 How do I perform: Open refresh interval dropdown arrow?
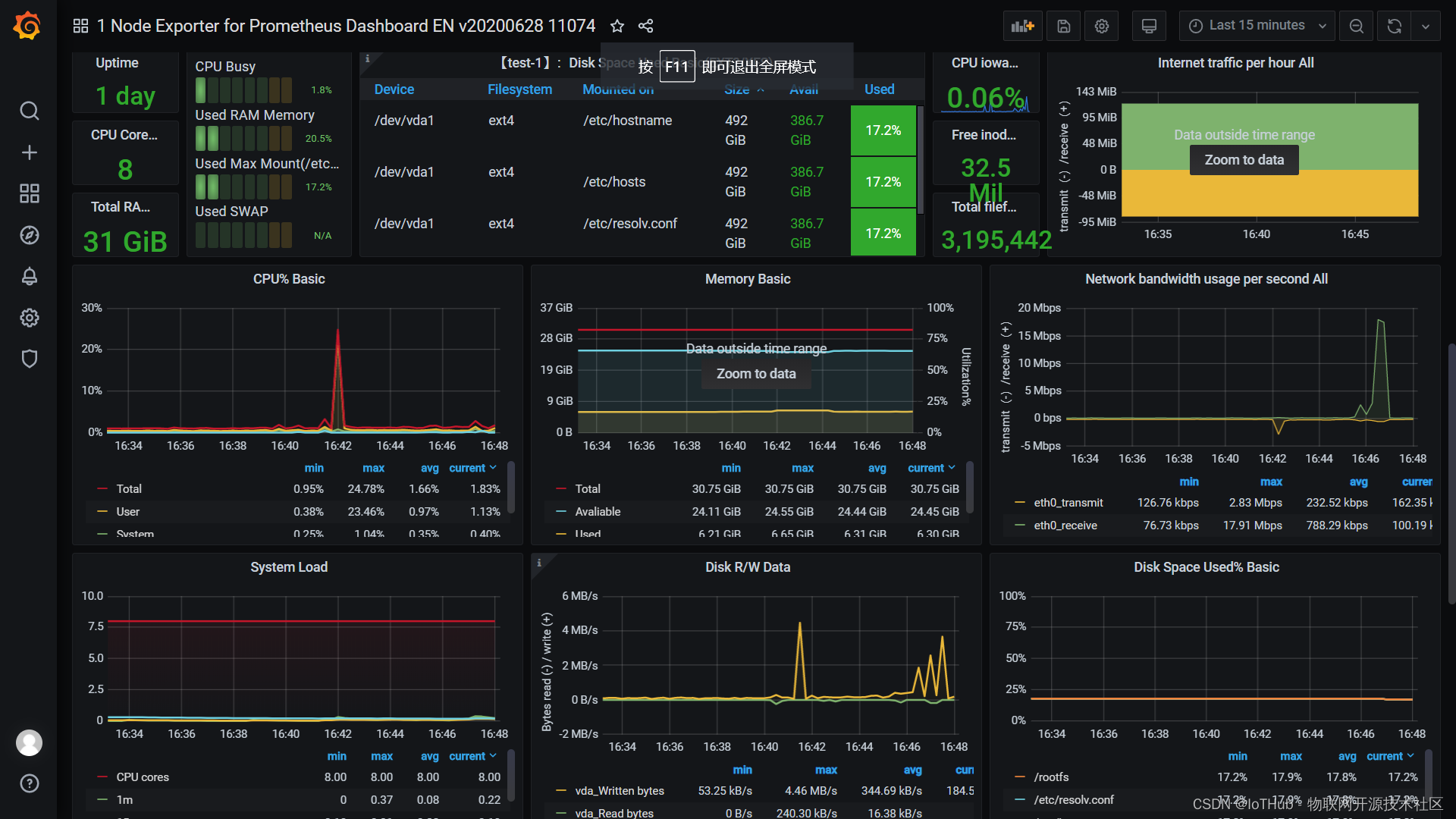click(1426, 26)
